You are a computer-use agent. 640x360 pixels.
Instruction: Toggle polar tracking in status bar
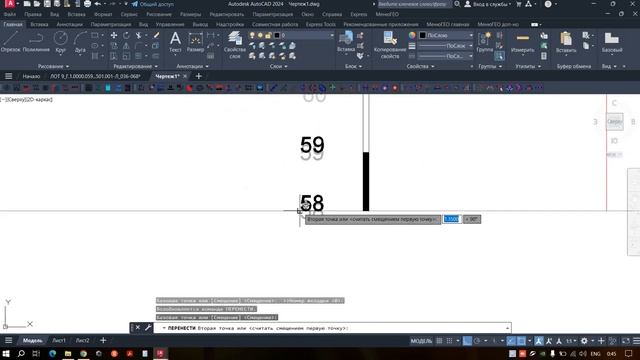click(477, 341)
